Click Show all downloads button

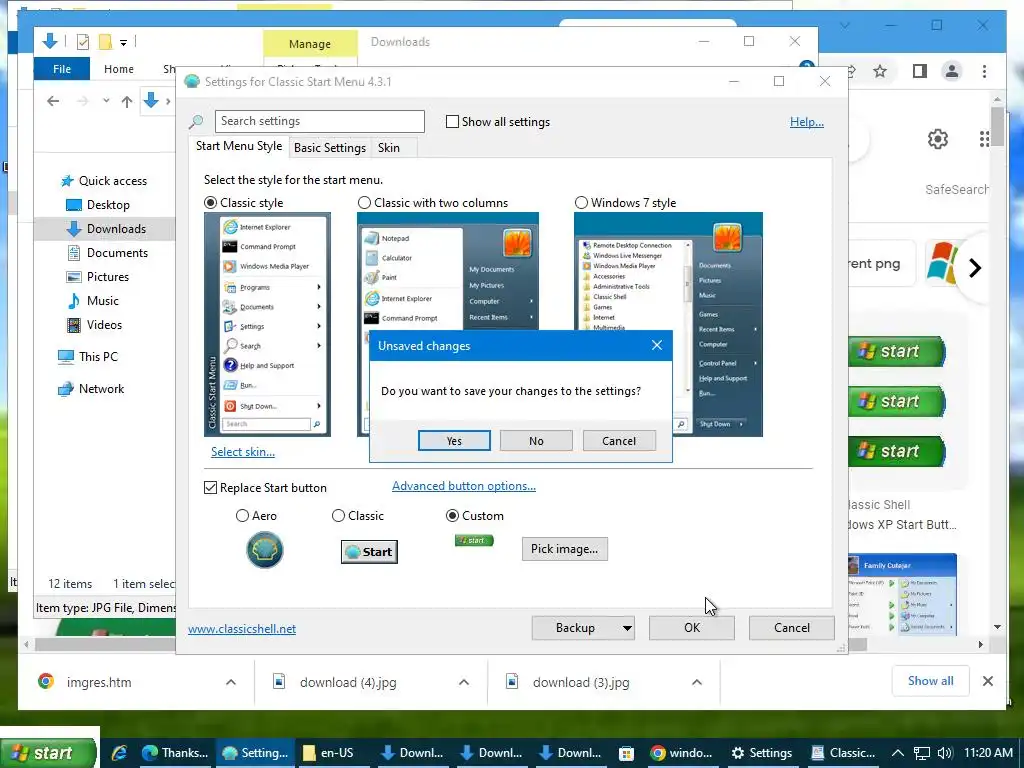(931, 681)
